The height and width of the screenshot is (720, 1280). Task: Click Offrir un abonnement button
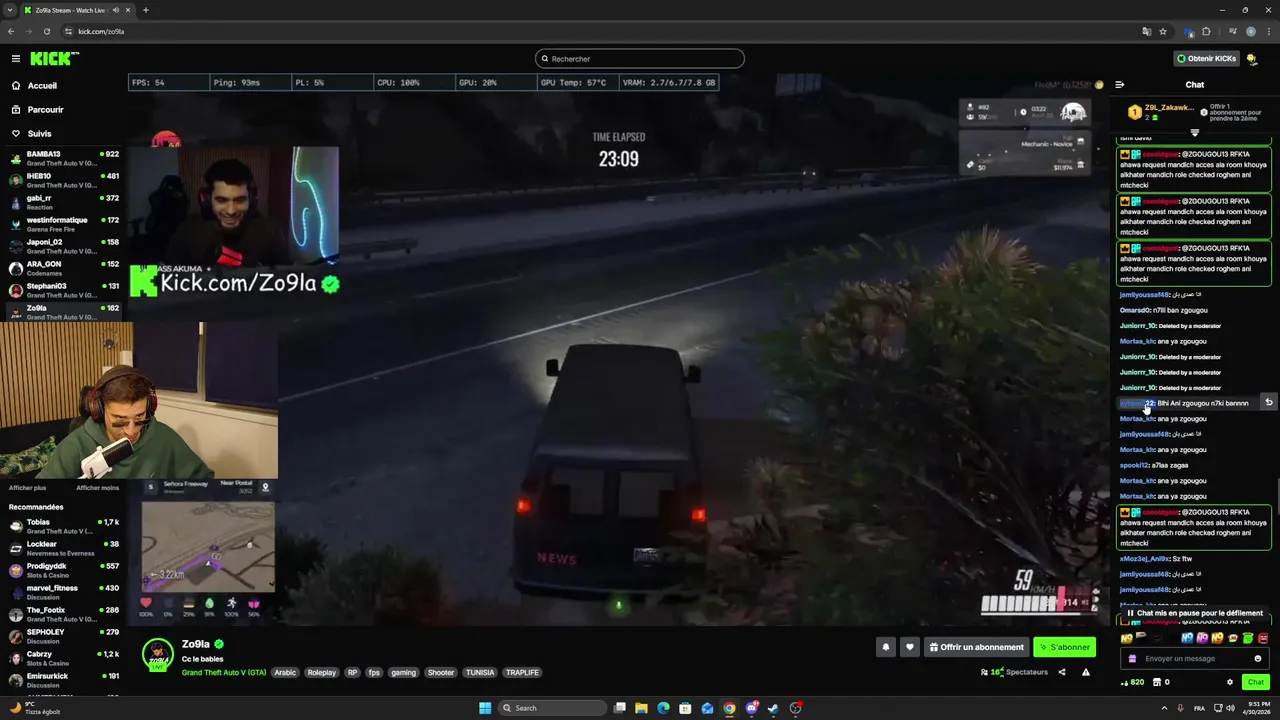click(976, 647)
